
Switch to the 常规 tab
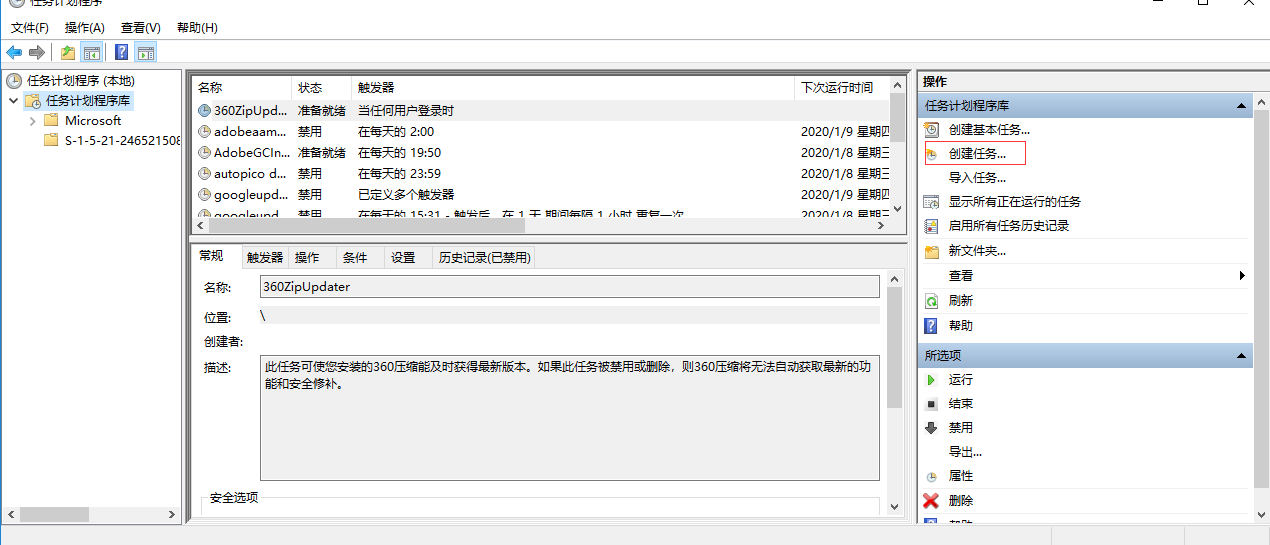pyautogui.click(x=212, y=256)
